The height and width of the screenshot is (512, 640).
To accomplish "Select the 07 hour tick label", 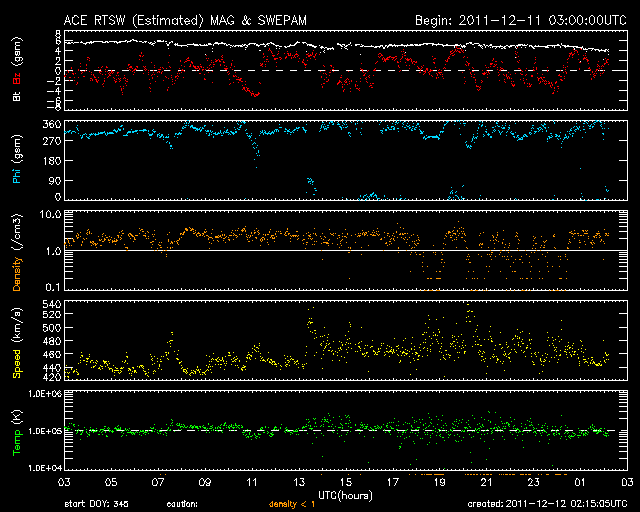I will point(158,482).
